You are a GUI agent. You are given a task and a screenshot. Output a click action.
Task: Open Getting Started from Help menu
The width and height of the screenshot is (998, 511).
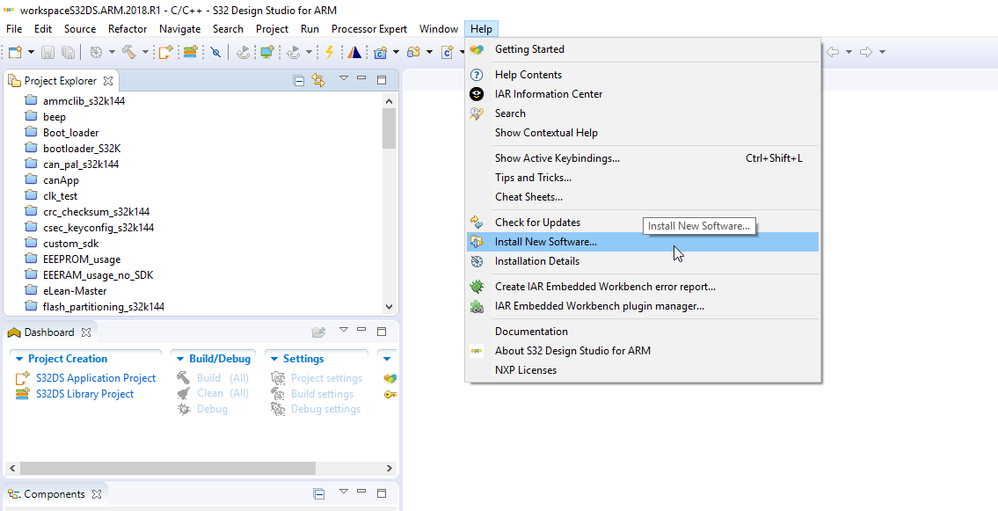642,49
